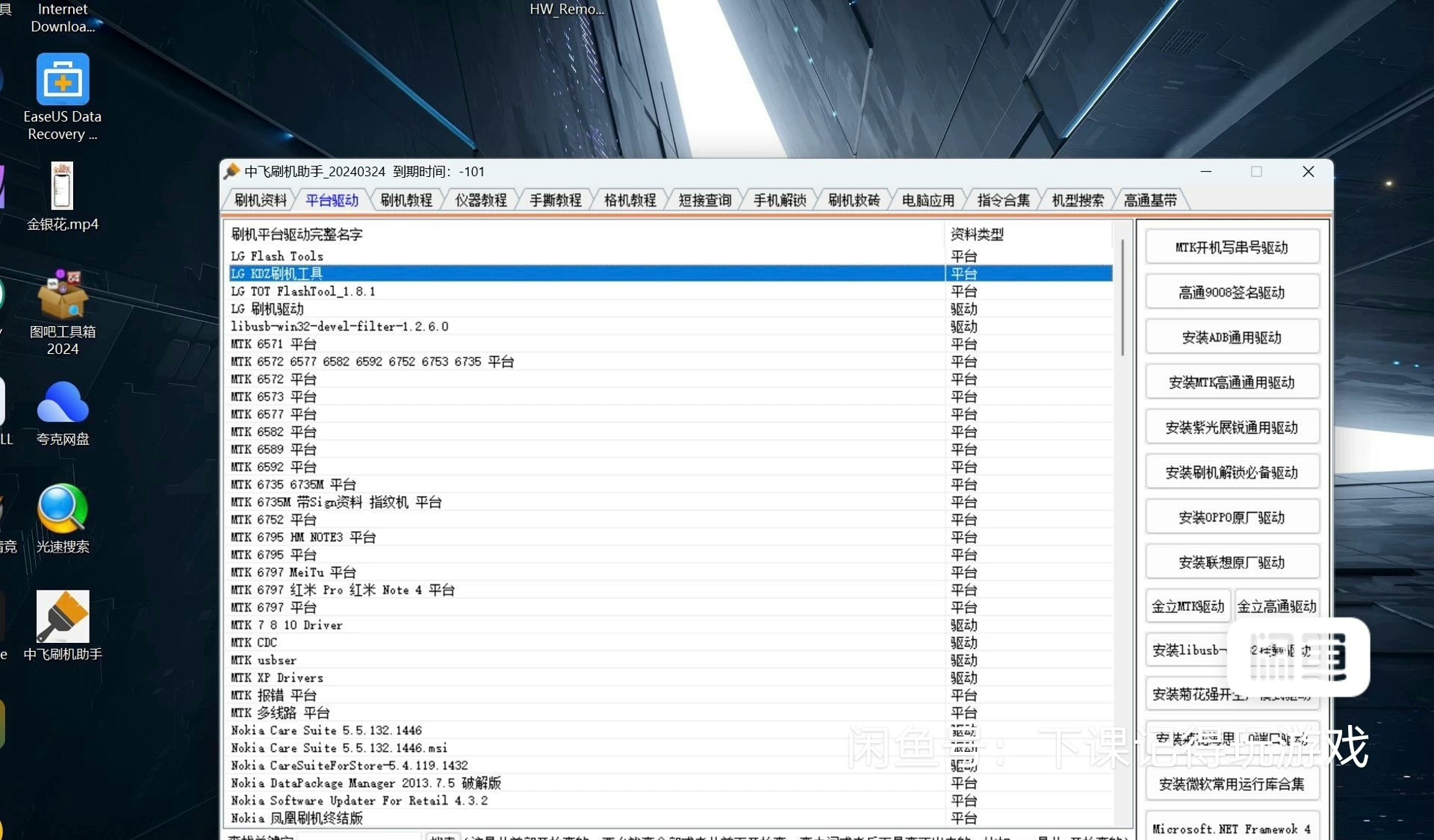The height and width of the screenshot is (840, 1434).
Task: Click the app icon in title bar
Action: click(x=232, y=172)
